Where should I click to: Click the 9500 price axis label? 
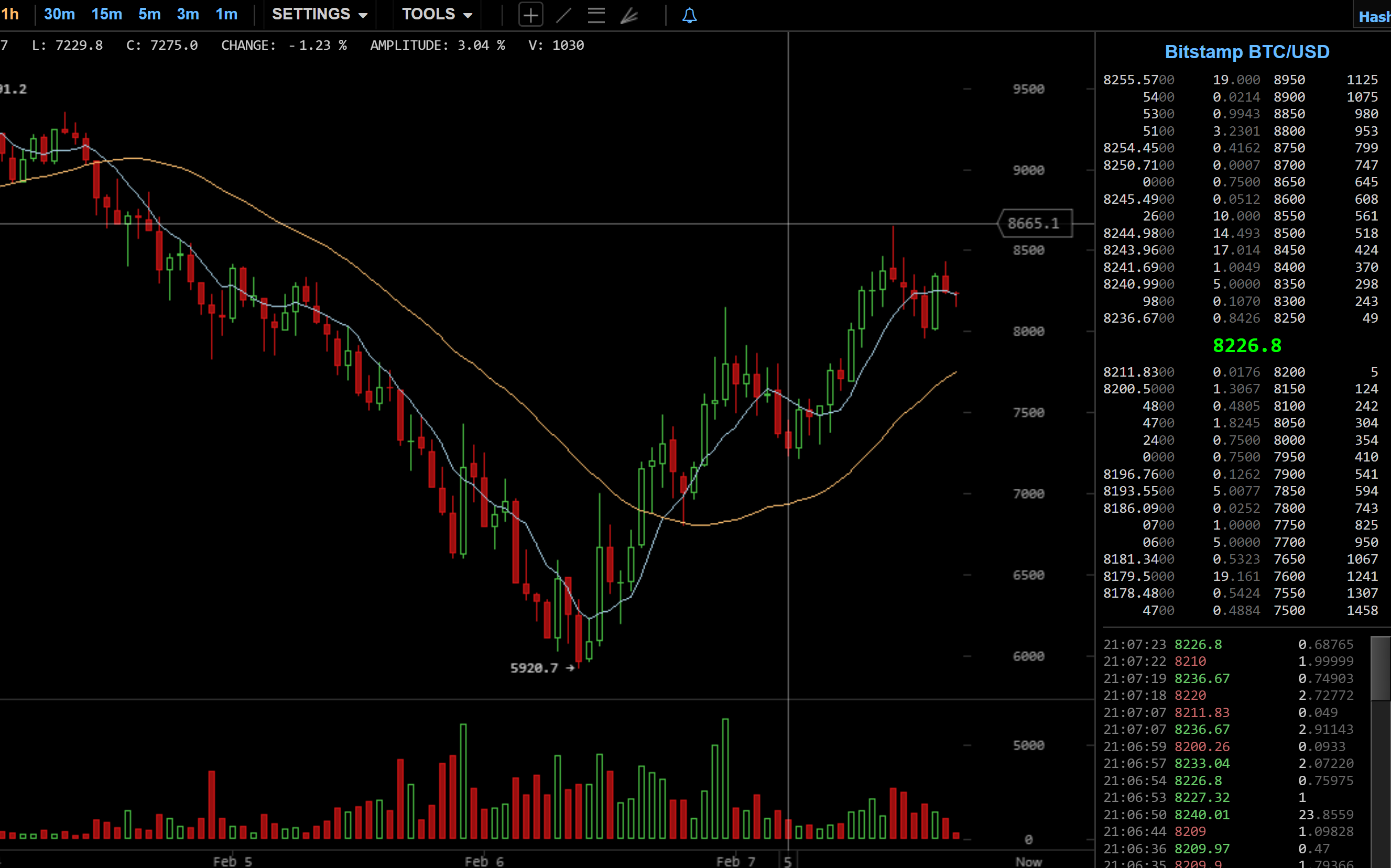pyautogui.click(x=1029, y=89)
